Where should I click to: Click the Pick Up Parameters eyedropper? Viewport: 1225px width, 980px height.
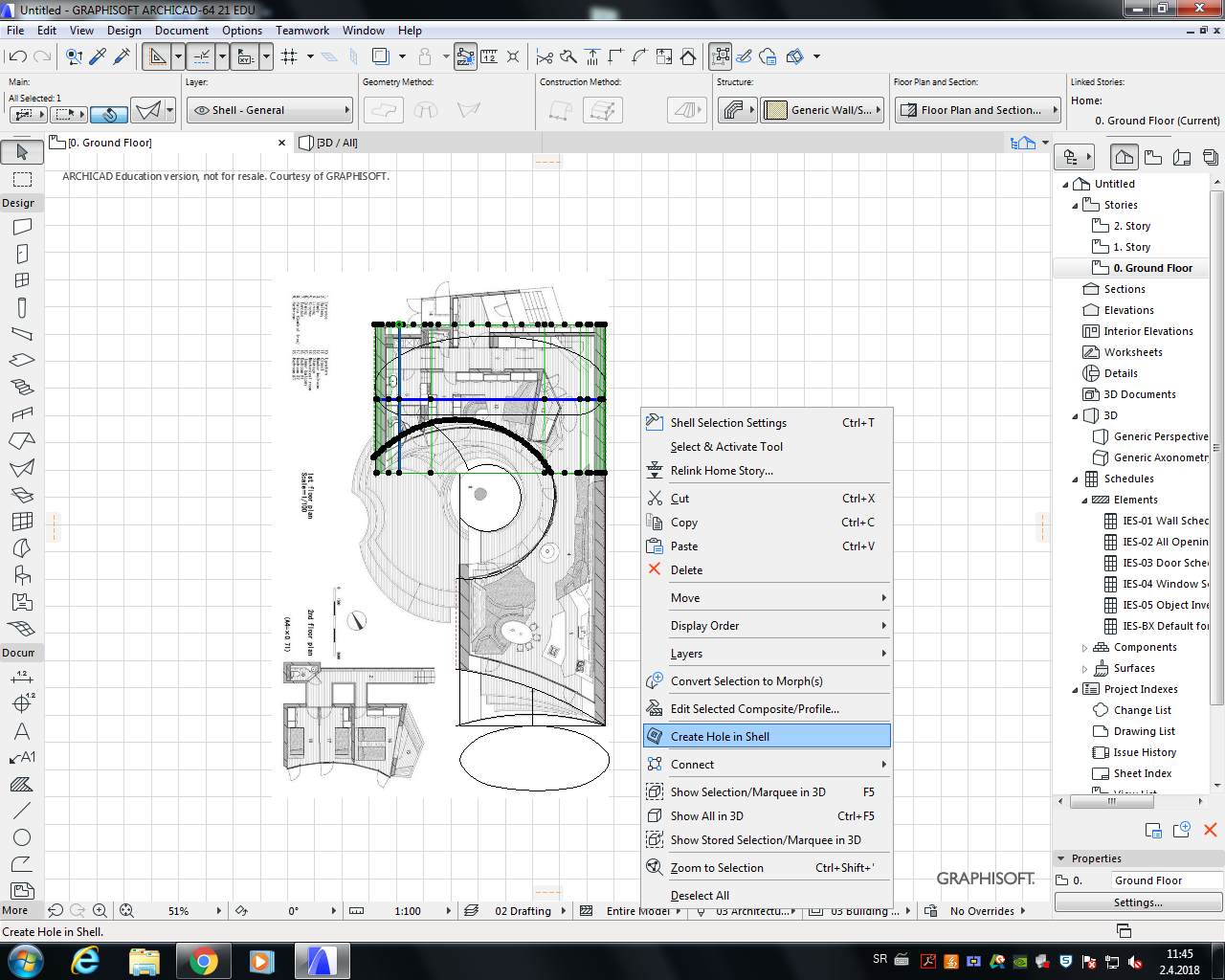point(98,56)
